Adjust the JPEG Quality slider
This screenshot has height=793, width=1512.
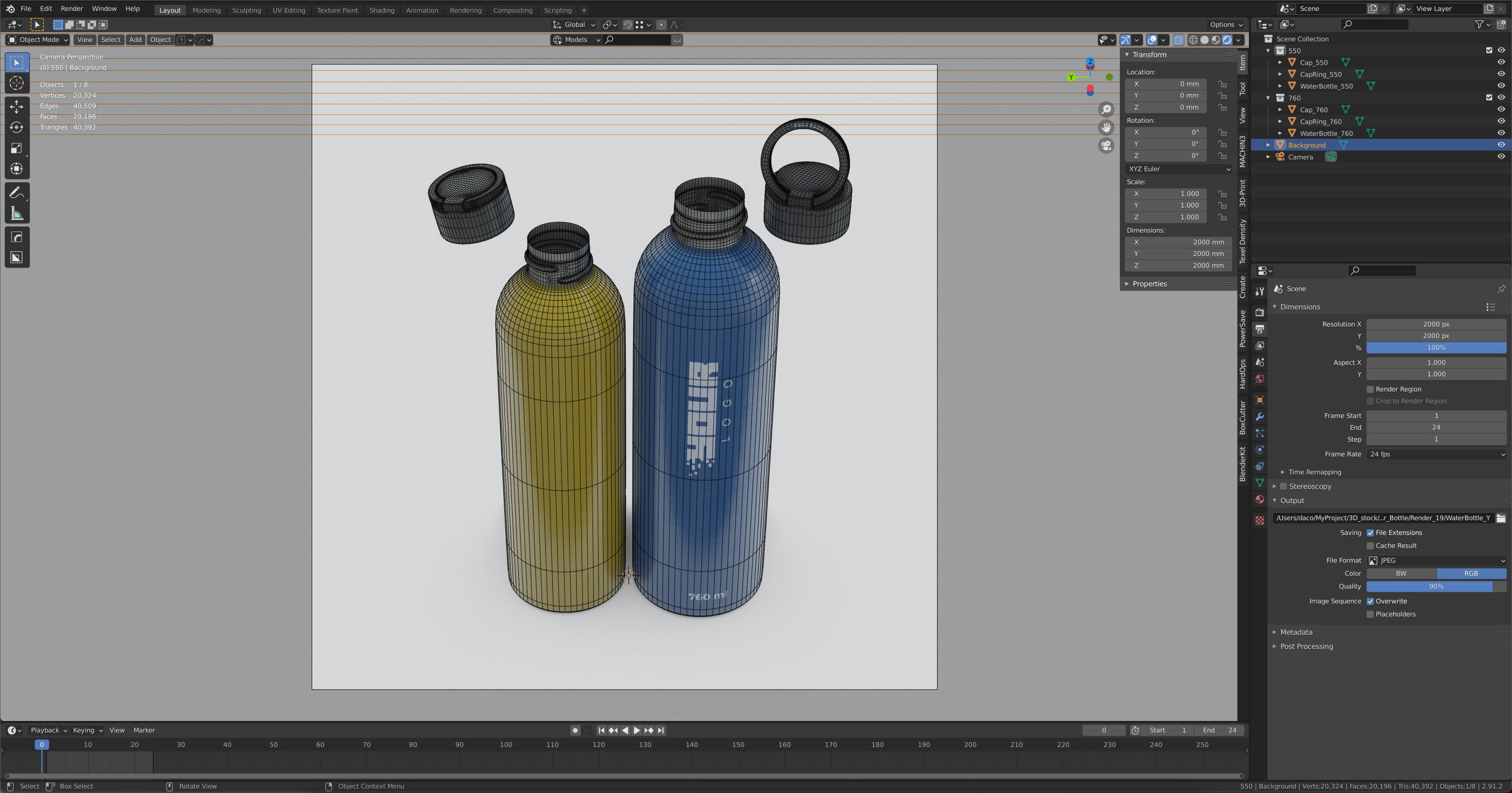pyautogui.click(x=1436, y=586)
